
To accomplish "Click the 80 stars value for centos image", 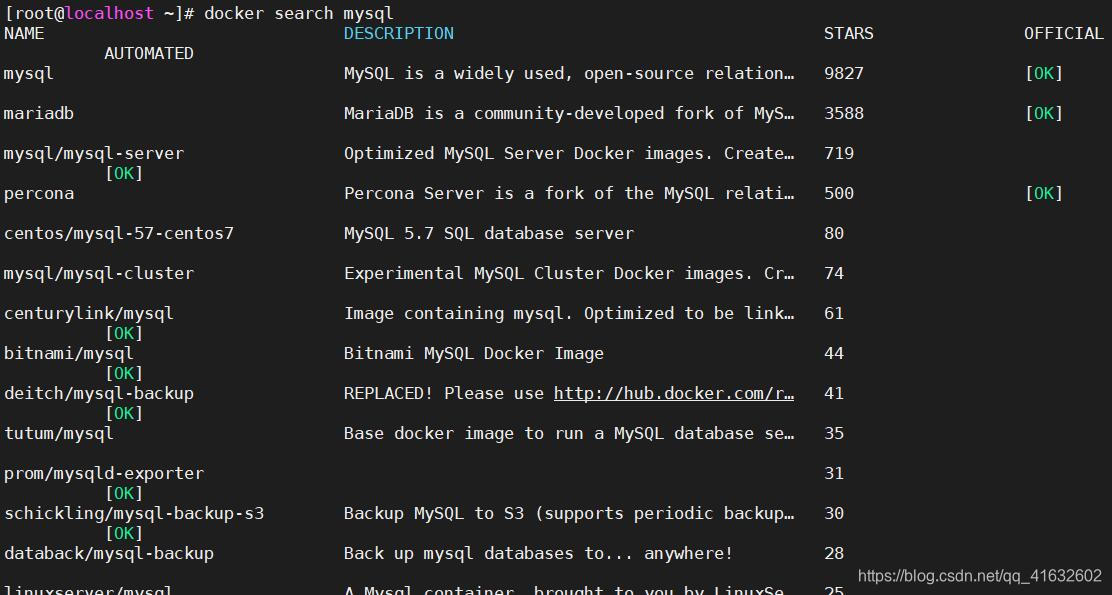I will click(834, 233).
